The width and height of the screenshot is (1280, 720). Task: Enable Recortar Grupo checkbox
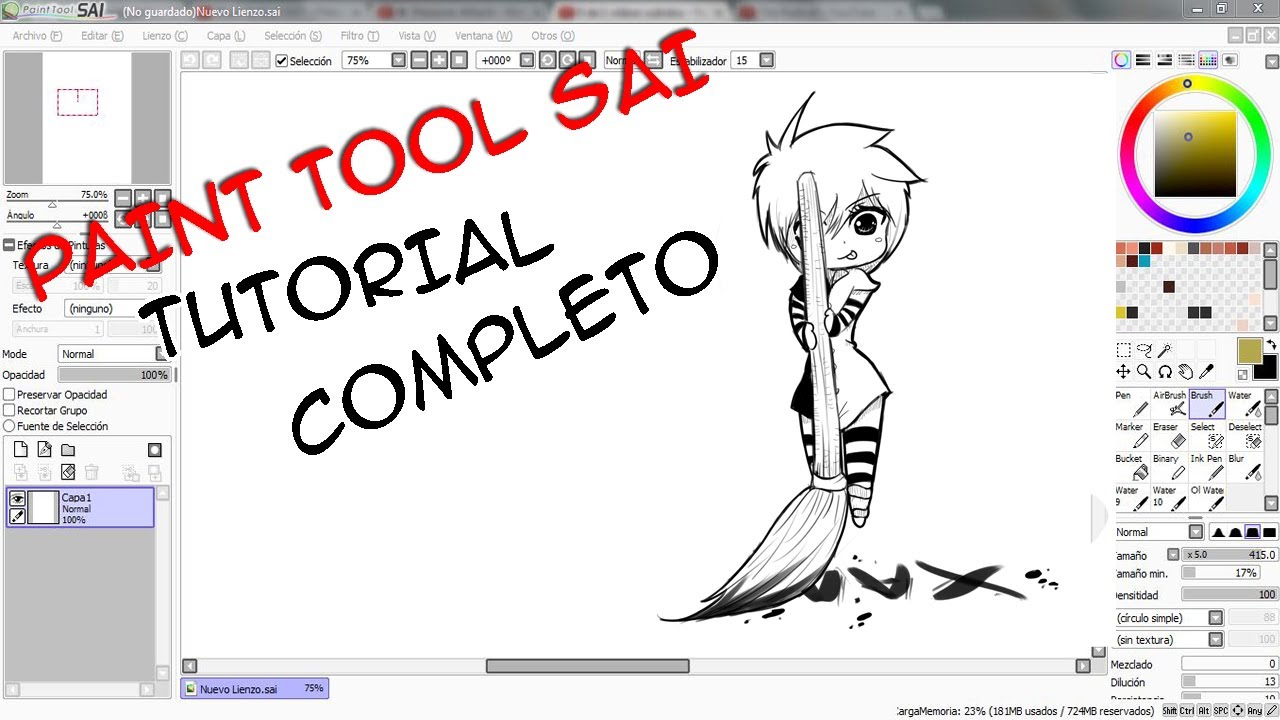point(9,410)
